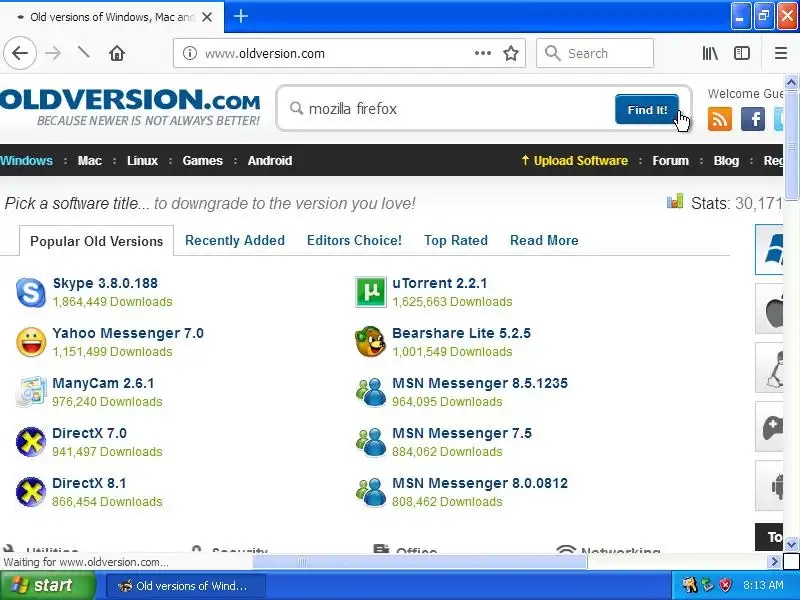Open the browser home page
This screenshot has height=600, width=800.
[117, 53]
